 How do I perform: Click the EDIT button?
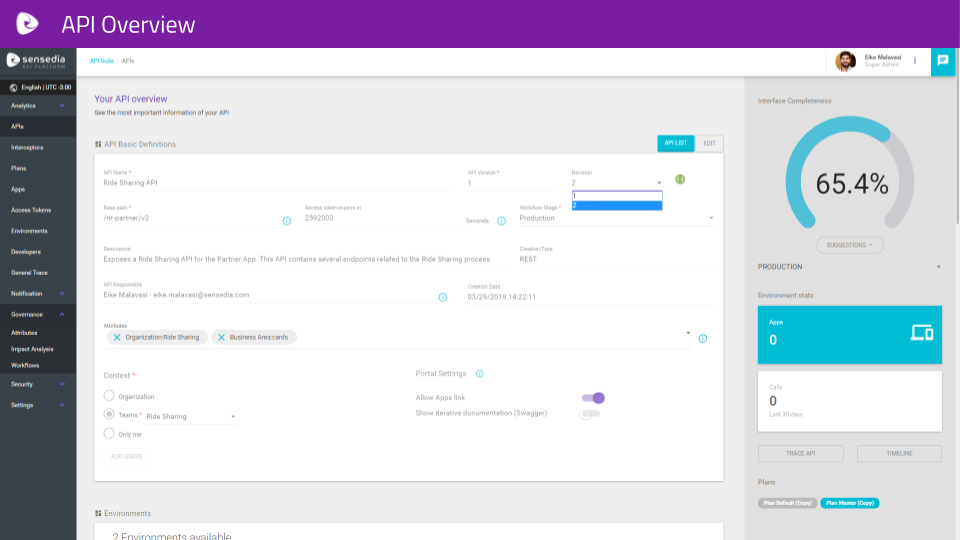tap(709, 143)
